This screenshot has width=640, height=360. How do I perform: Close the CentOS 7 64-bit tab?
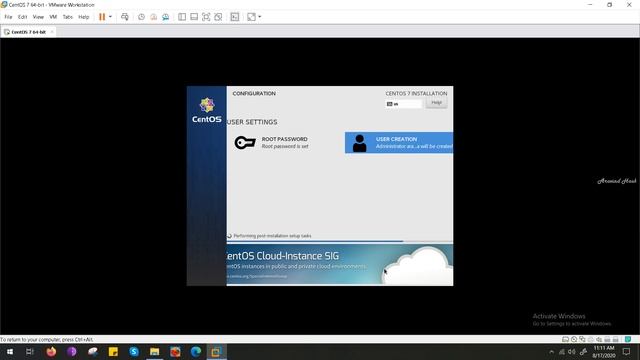pyautogui.click(x=52, y=32)
